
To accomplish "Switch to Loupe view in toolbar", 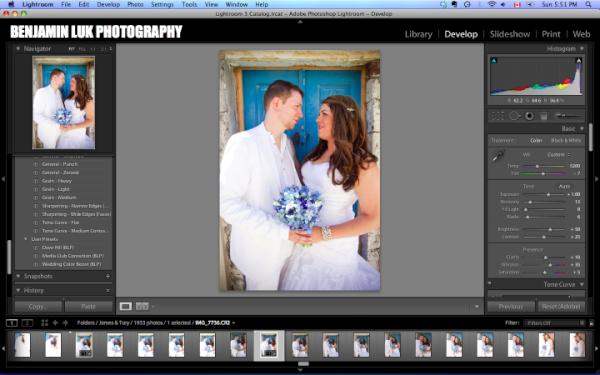I will tap(126, 306).
